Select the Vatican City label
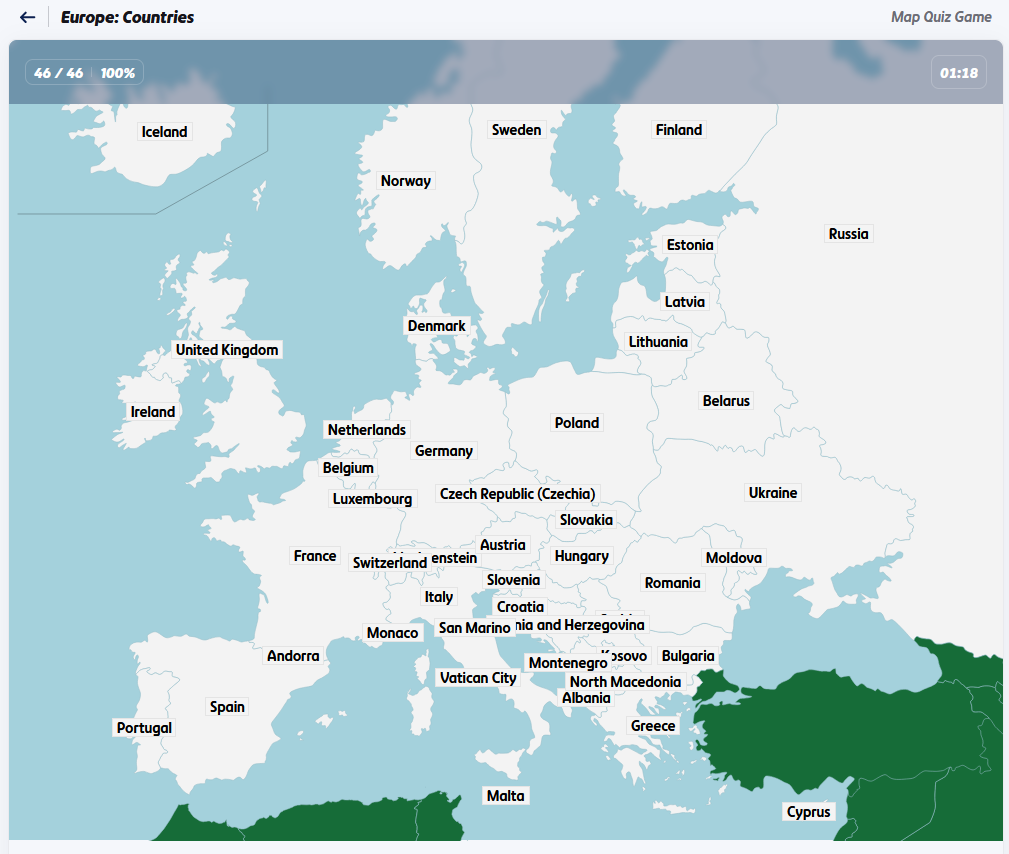This screenshot has width=1009, height=854. (x=478, y=678)
